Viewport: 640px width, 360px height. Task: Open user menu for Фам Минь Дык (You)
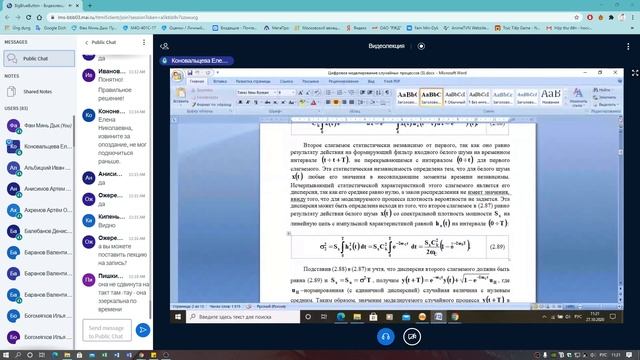pyautogui.click(x=39, y=126)
